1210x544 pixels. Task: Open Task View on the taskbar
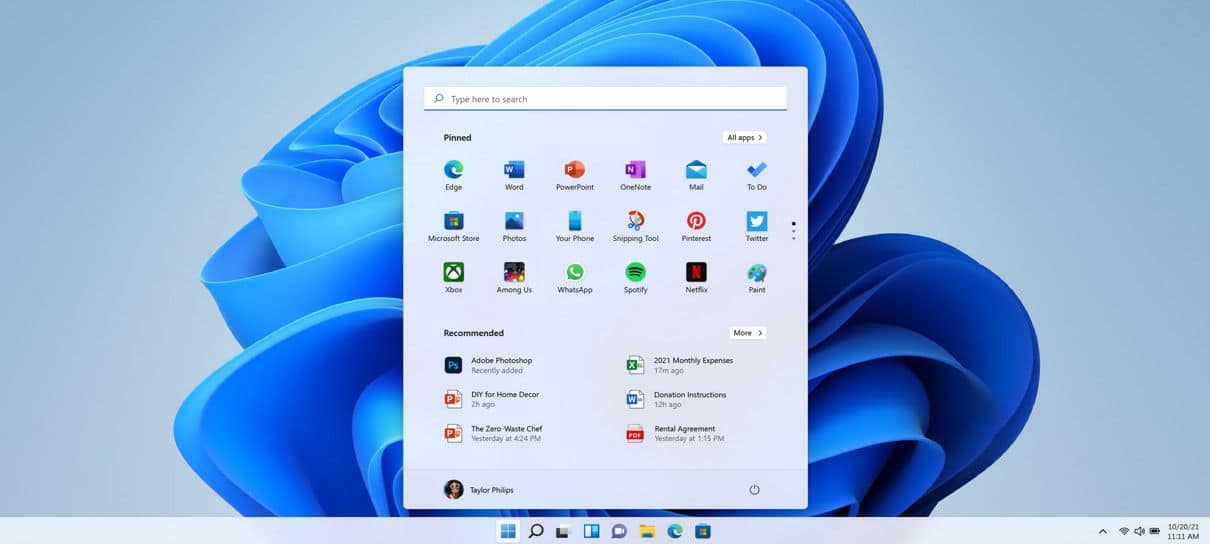[x=563, y=531]
